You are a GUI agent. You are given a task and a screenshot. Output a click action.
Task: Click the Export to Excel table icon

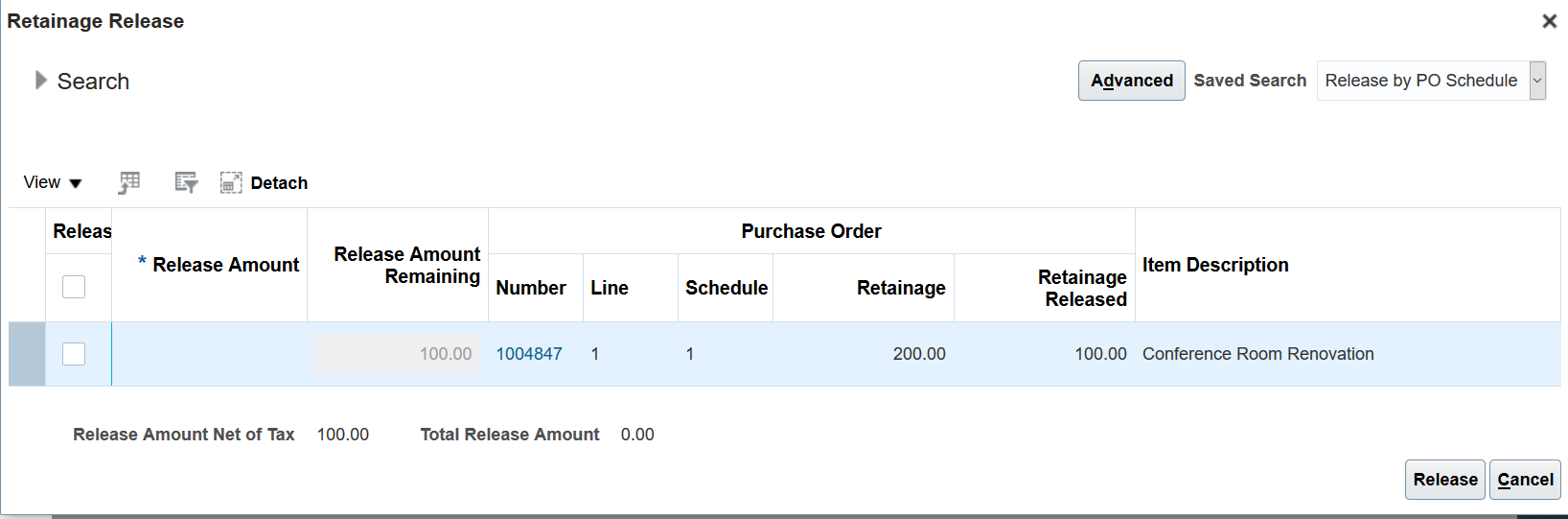point(129,182)
